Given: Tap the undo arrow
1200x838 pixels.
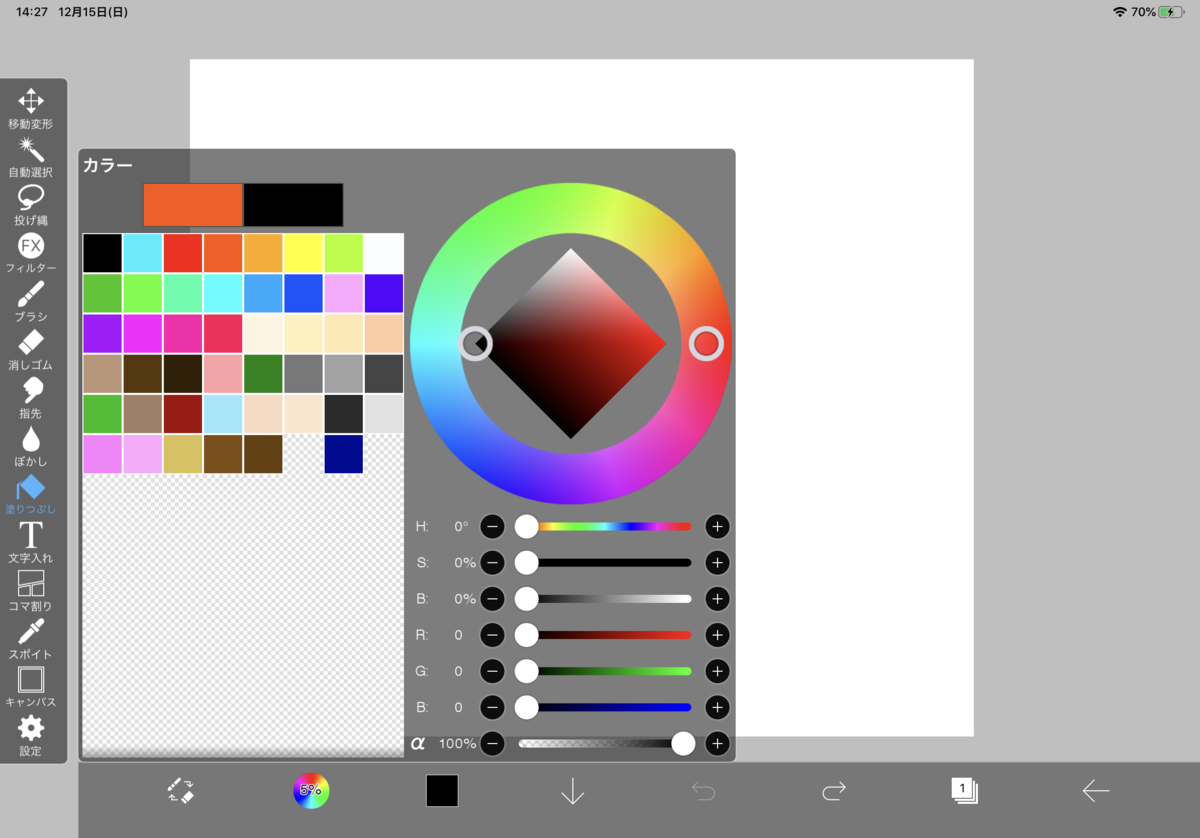Looking at the screenshot, I should click(x=703, y=791).
